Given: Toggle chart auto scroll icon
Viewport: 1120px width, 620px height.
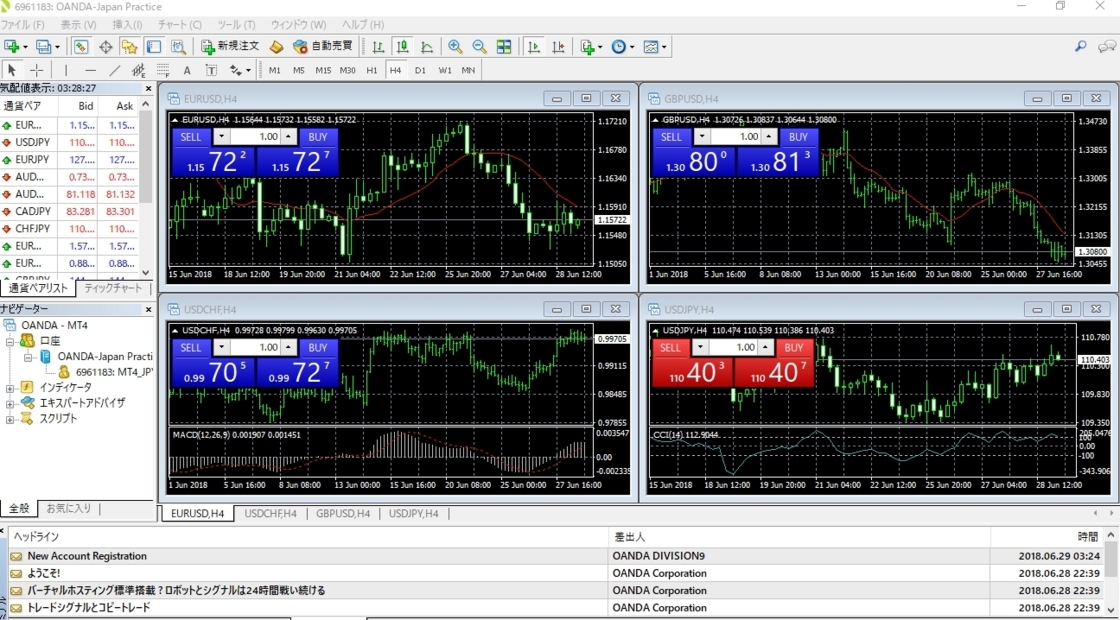Looking at the screenshot, I should tap(534, 46).
